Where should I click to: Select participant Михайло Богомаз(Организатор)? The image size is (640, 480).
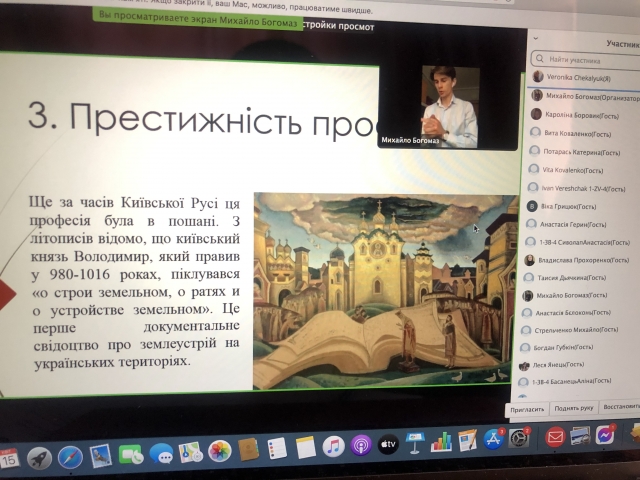click(584, 97)
